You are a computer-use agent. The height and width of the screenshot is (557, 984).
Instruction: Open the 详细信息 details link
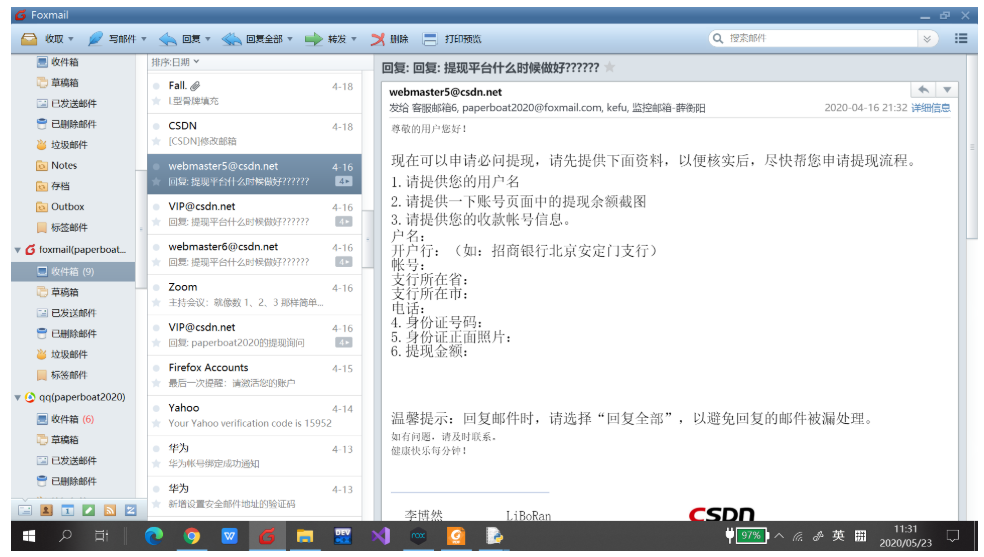[931, 108]
